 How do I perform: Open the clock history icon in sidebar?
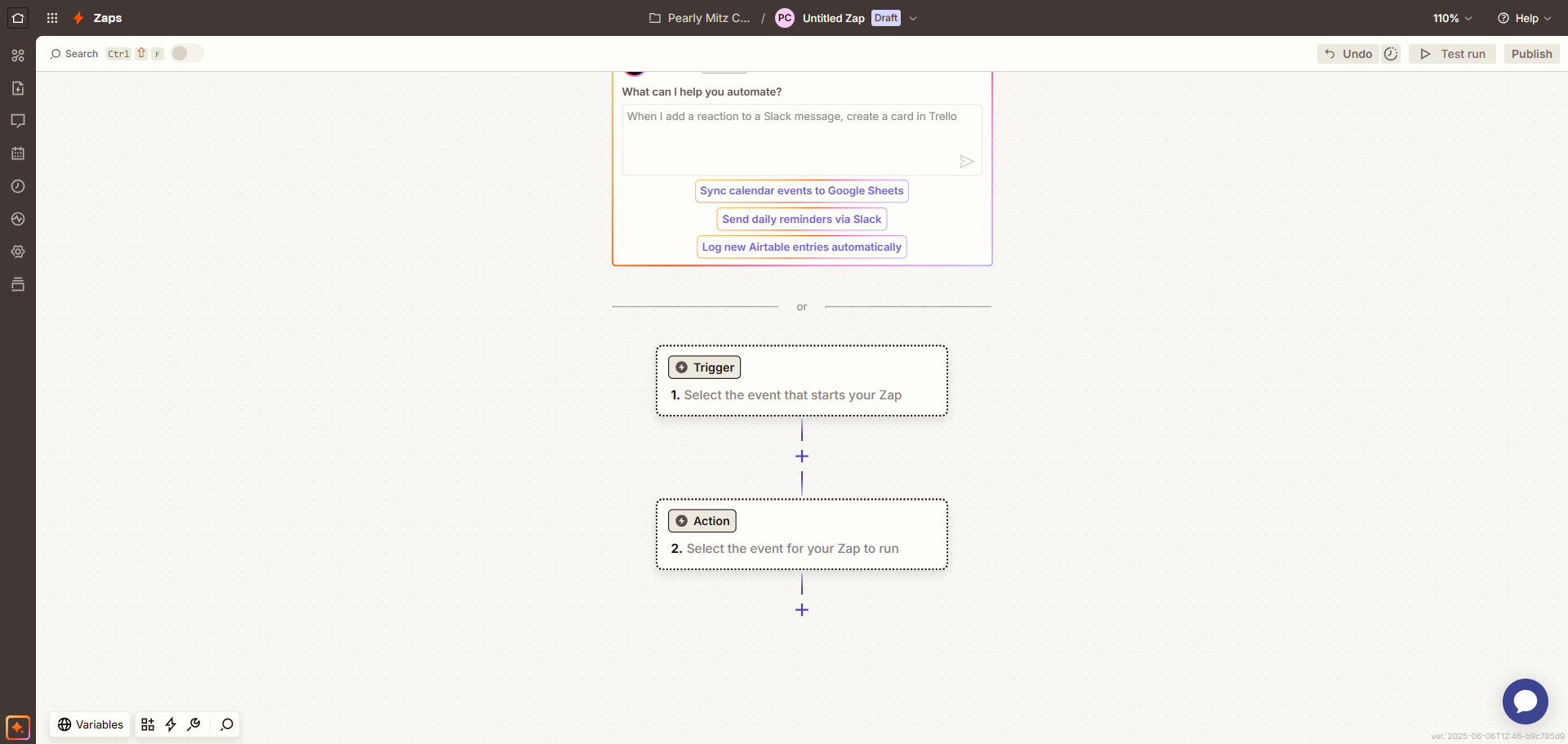[x=18, y=186]
